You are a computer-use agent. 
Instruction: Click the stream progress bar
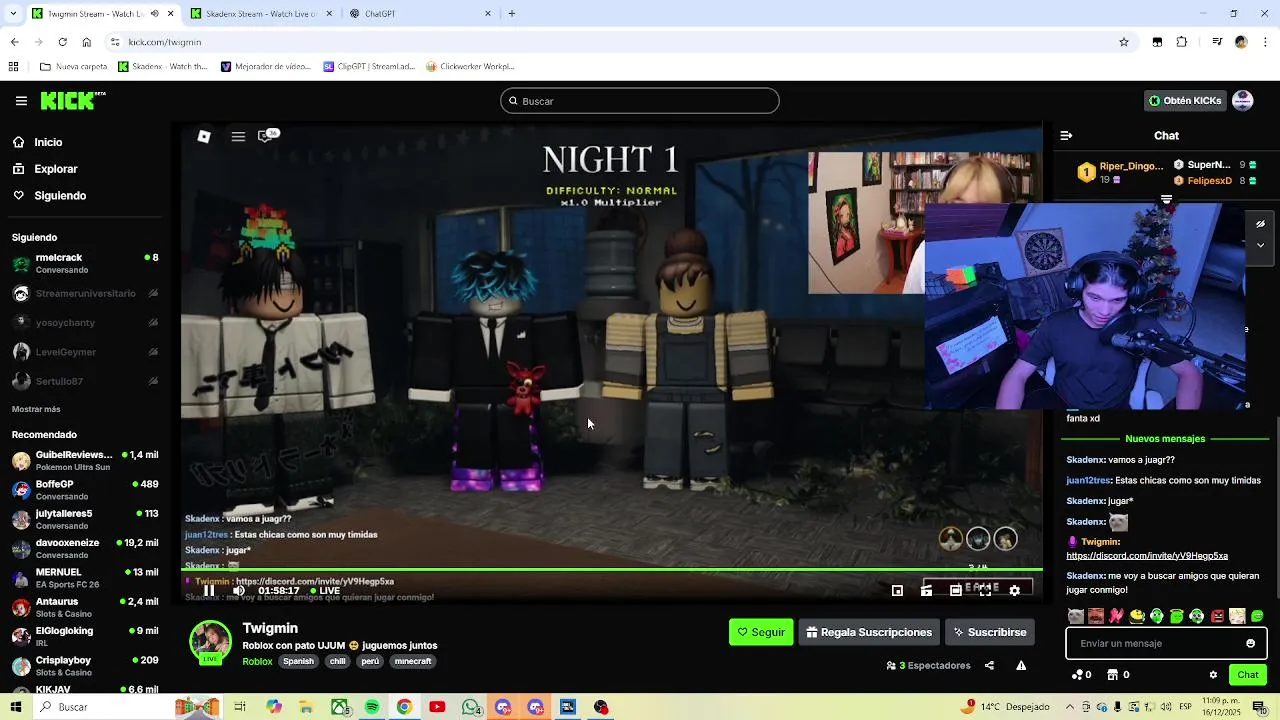pyautogui.click(x=611, y=571)
